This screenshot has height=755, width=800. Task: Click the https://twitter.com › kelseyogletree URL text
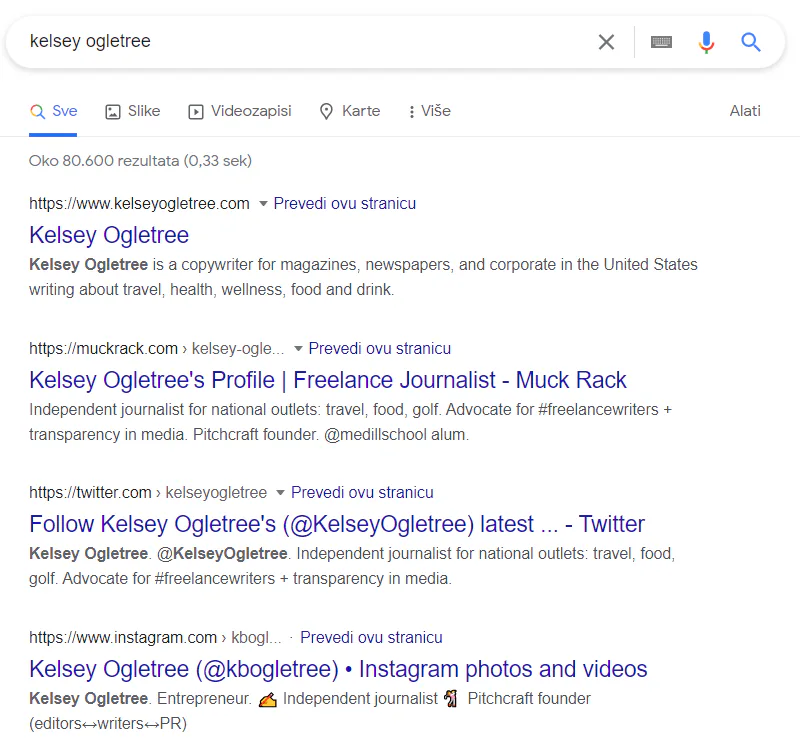tap(148, 492)
